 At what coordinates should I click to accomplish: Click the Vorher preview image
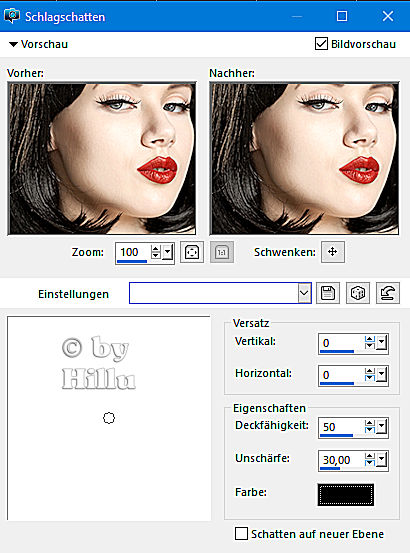[x=102, y=158]
